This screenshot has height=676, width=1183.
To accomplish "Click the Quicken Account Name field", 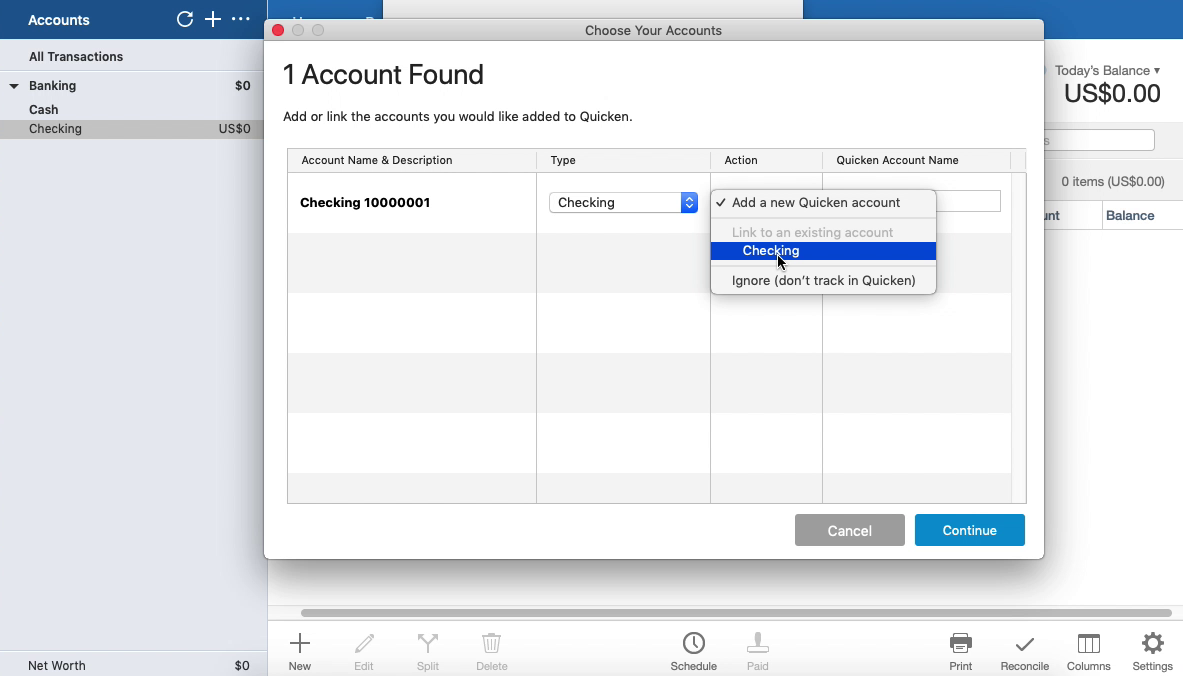I will coord(968,201).
